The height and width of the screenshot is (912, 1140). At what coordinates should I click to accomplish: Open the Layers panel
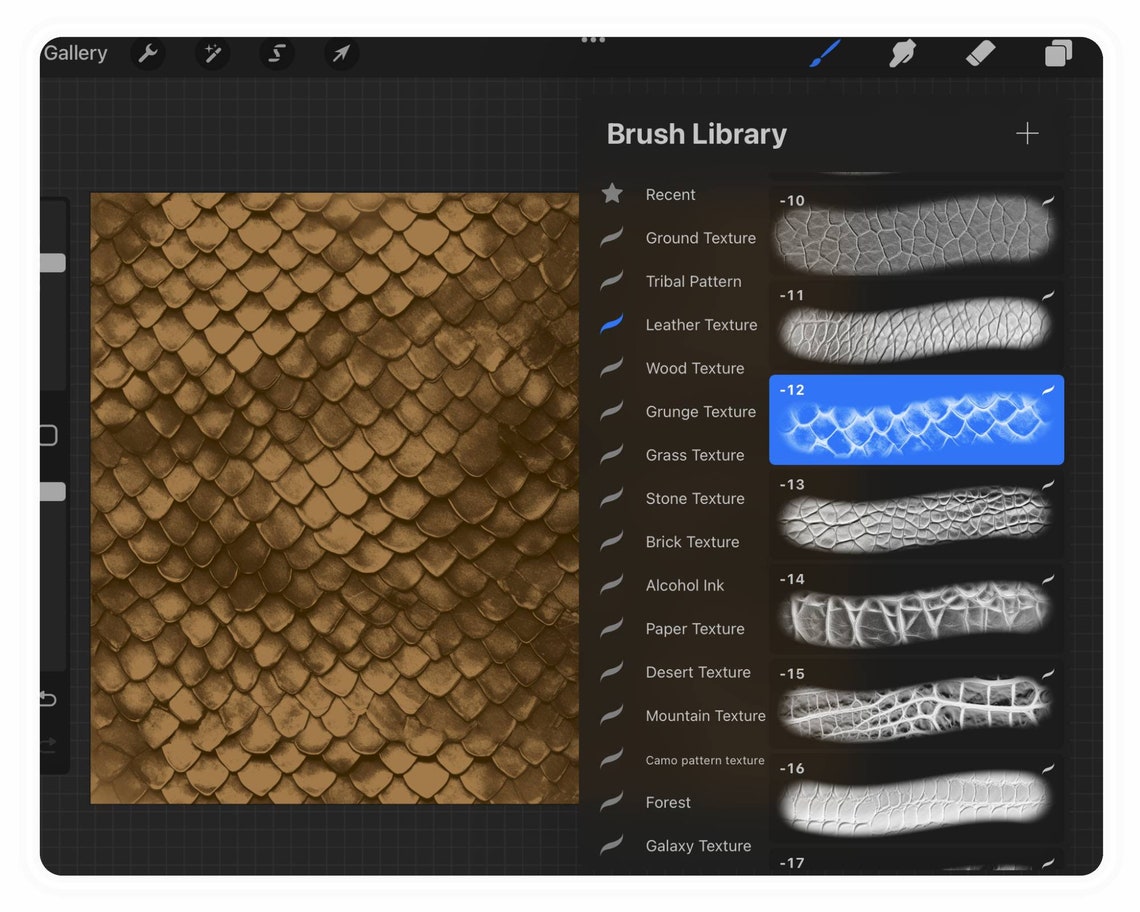[x=1058, y=54]
